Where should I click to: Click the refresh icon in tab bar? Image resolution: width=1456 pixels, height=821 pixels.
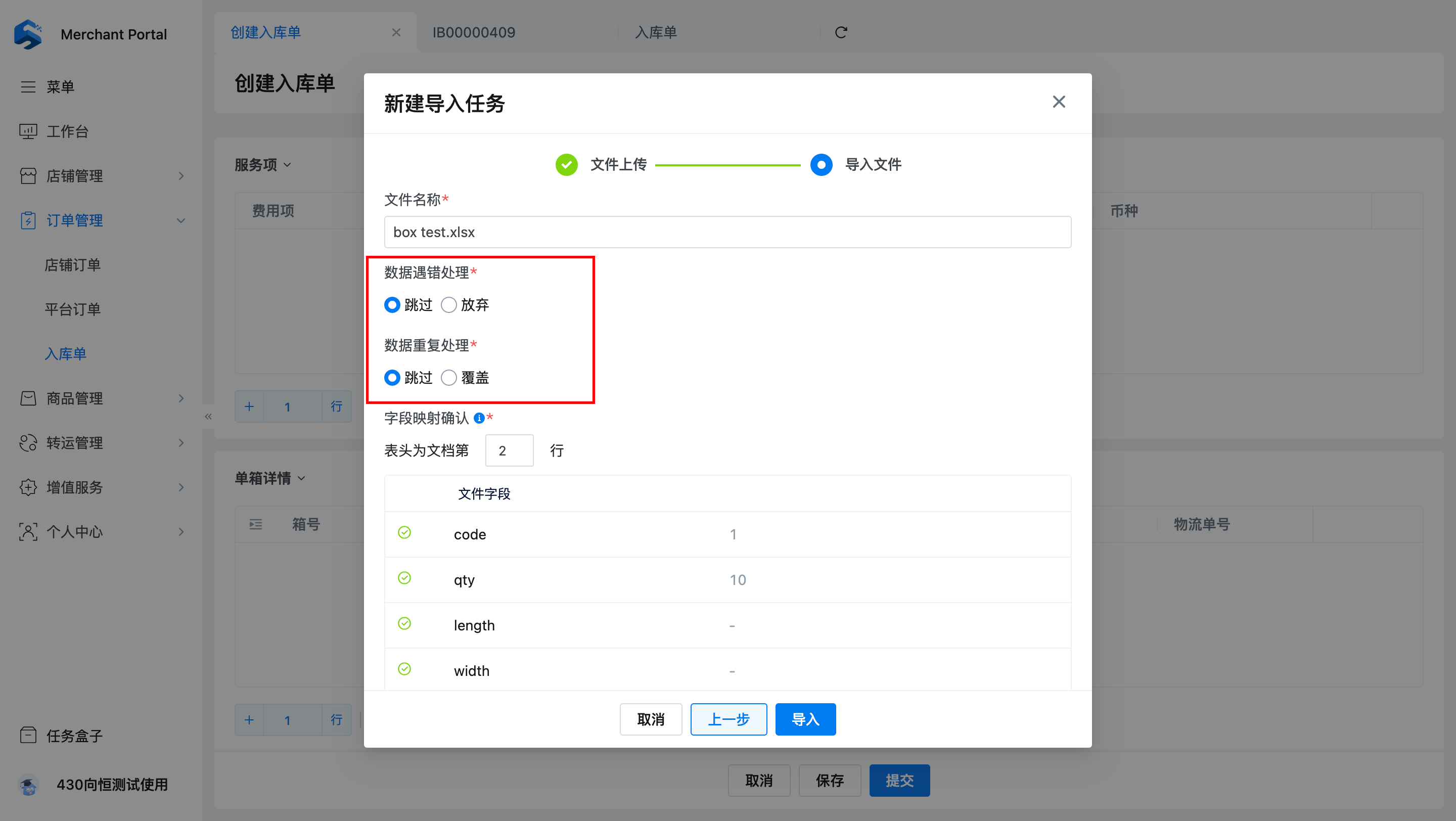(x=840, y=32)
